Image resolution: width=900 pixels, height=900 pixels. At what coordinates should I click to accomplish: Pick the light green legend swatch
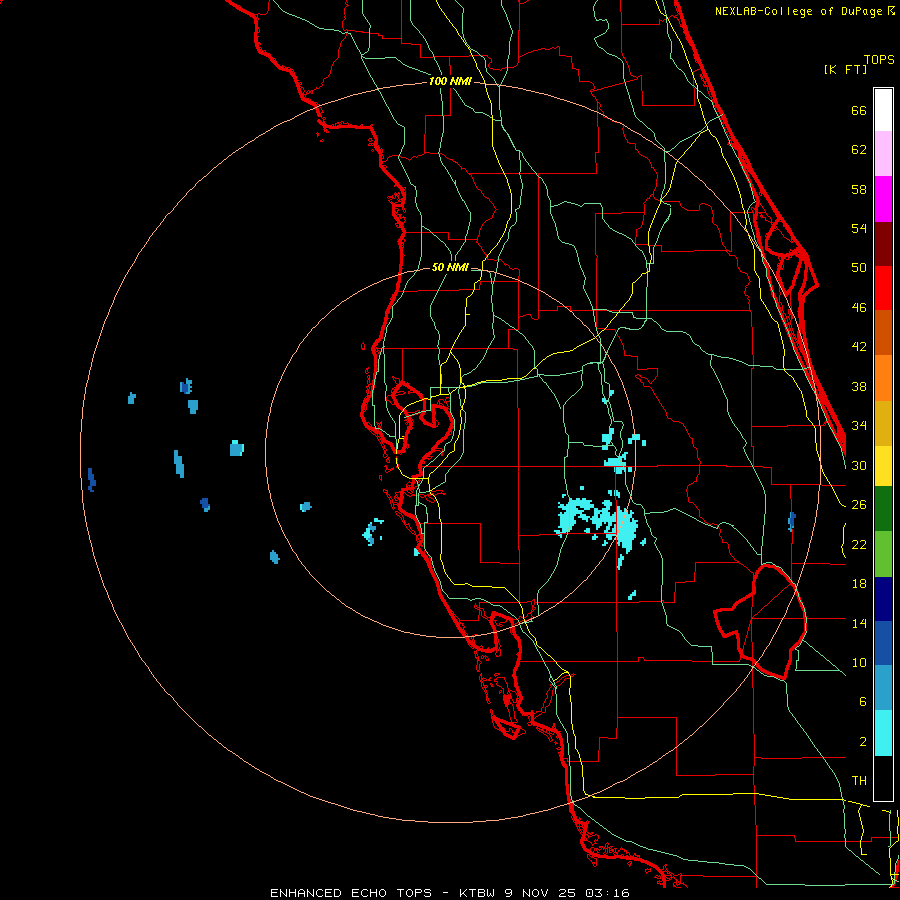(883, 554)
